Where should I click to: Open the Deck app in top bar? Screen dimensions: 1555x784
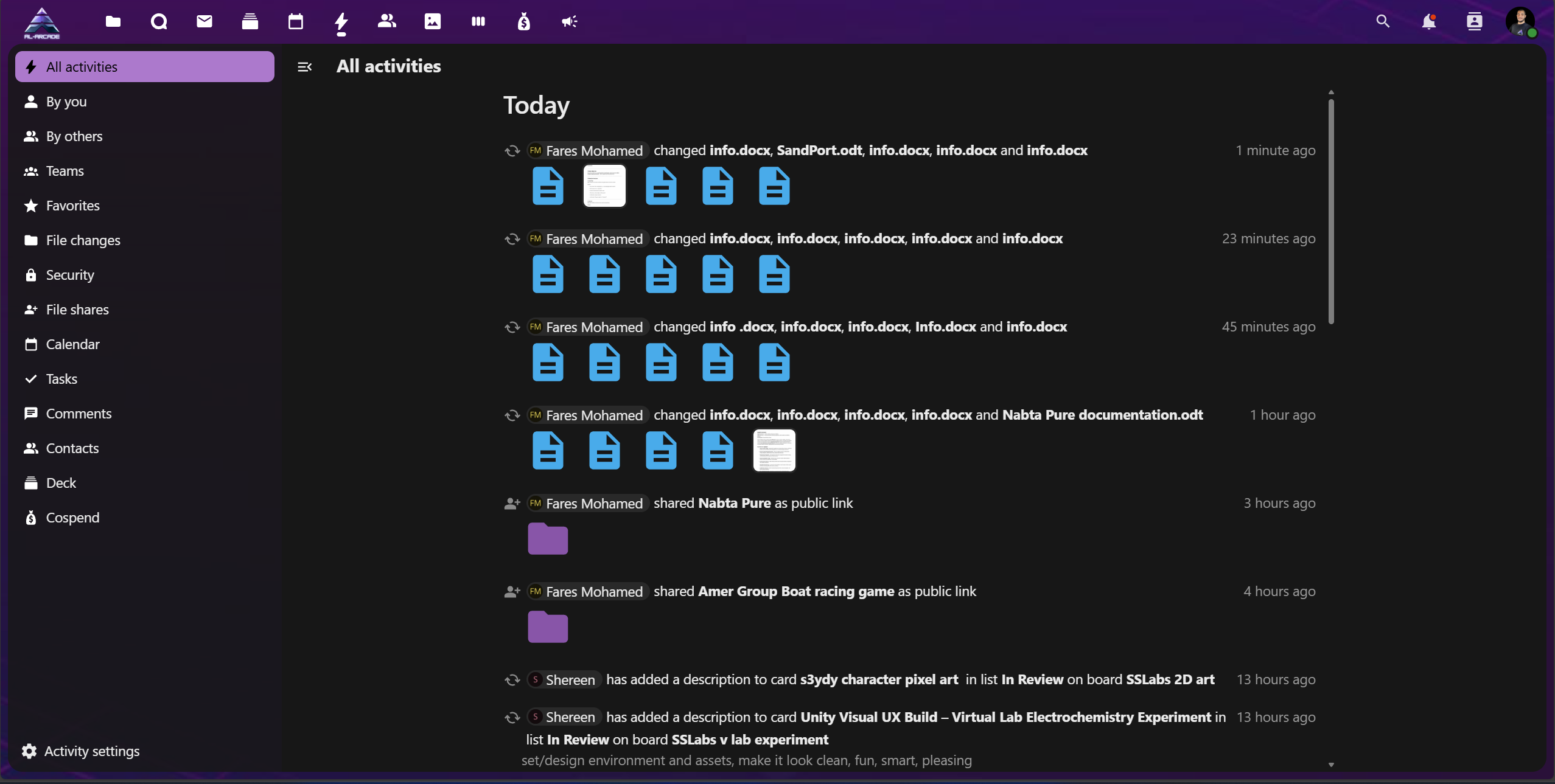tap(250, 22)
